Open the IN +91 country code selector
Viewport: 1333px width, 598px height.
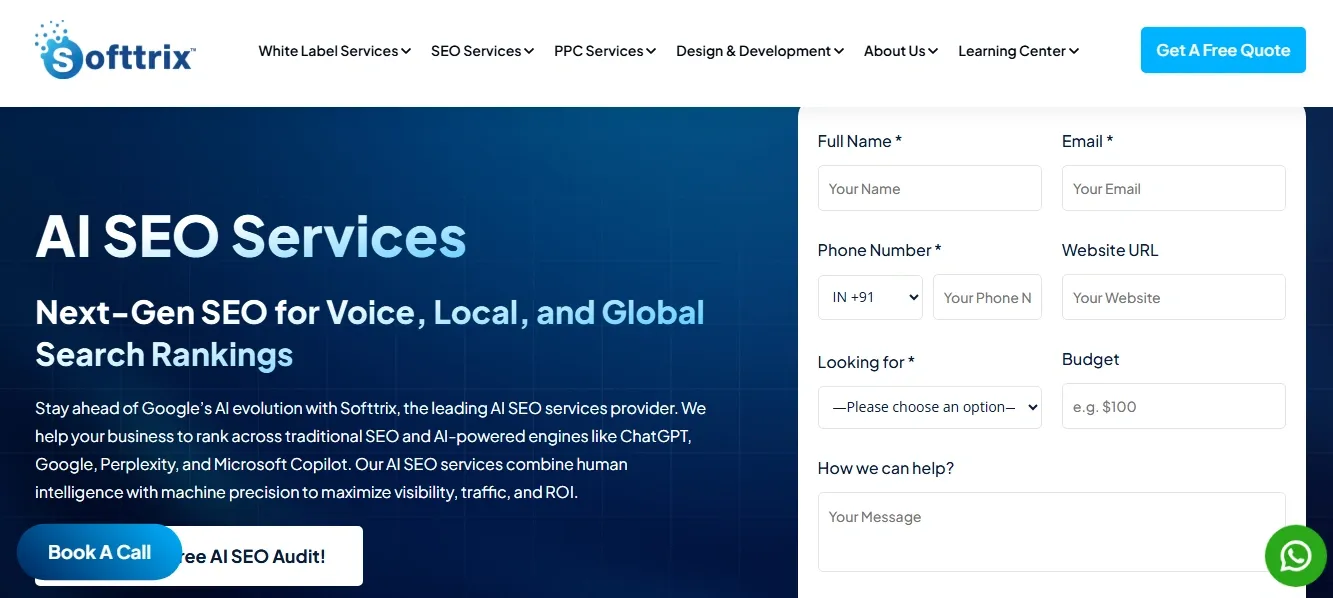click(869, 297)
